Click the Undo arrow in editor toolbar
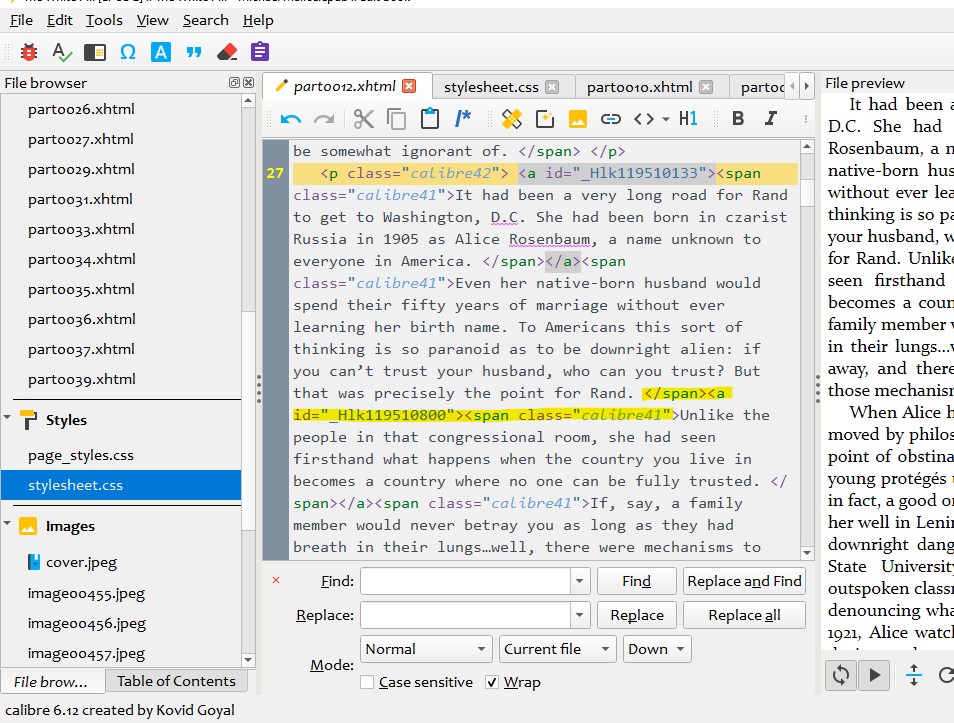Viewport: 954px width, 723px height. pos(291,119)
